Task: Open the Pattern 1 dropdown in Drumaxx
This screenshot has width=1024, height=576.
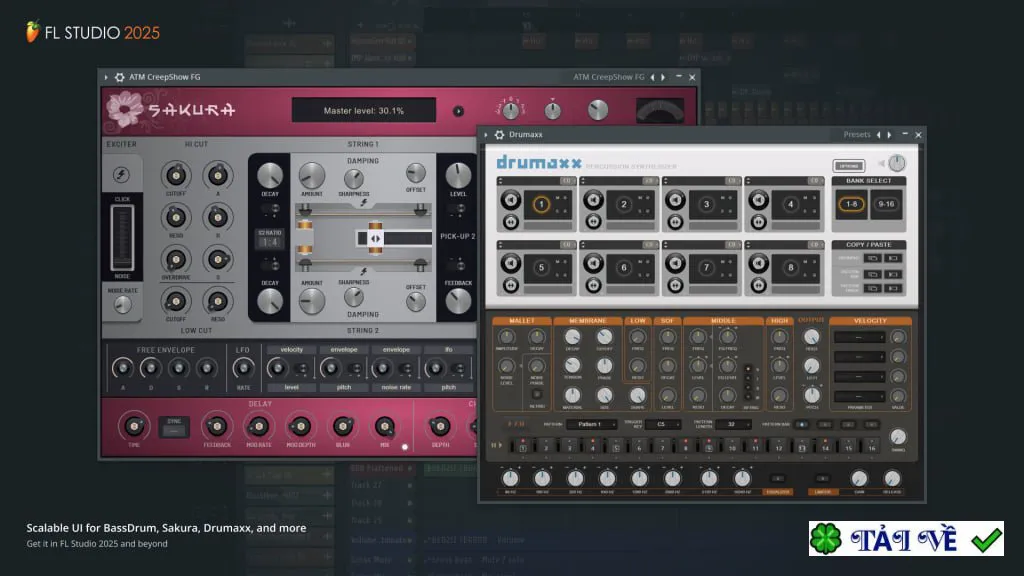Action: 592,424
